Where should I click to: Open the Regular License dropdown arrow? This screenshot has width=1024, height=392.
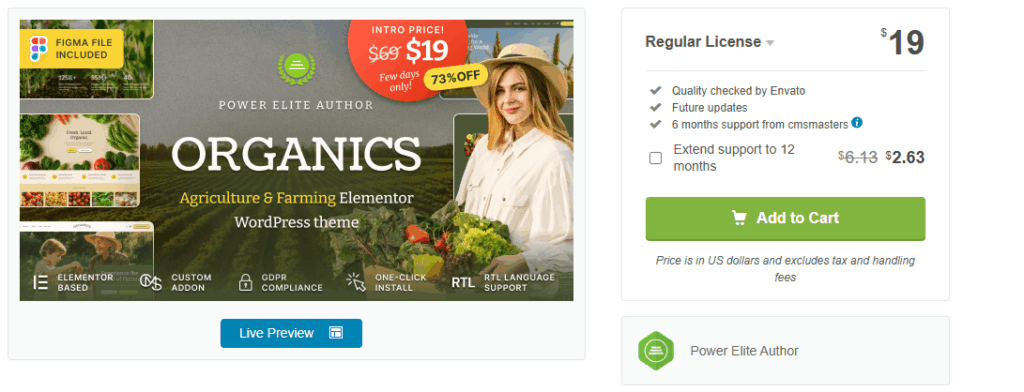770,43
